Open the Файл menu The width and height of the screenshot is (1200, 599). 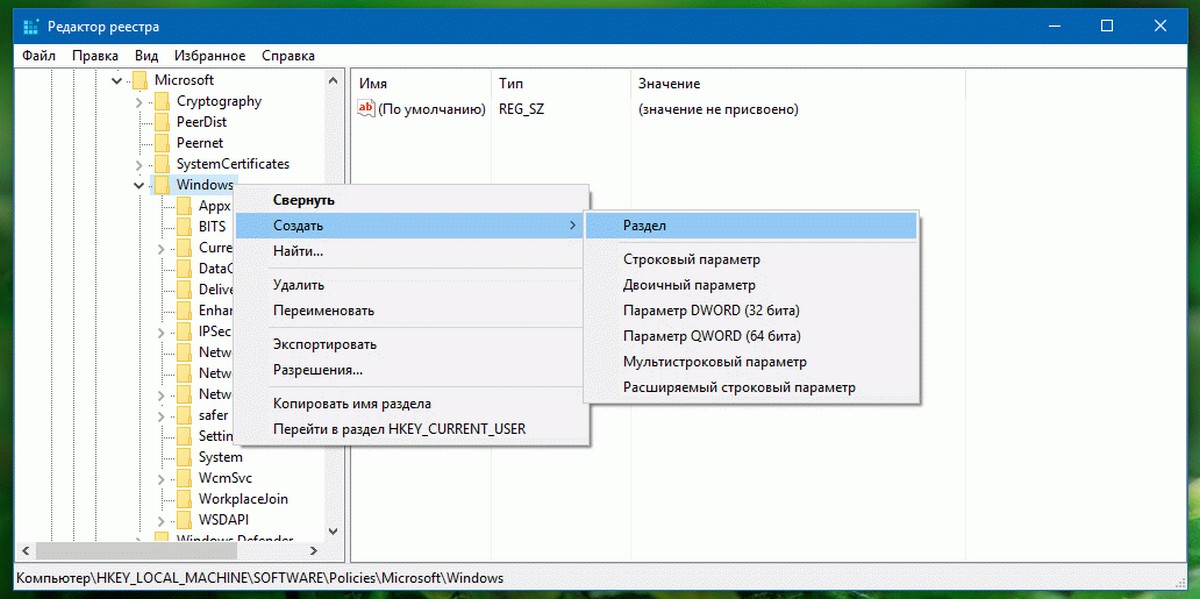[38, 56]
